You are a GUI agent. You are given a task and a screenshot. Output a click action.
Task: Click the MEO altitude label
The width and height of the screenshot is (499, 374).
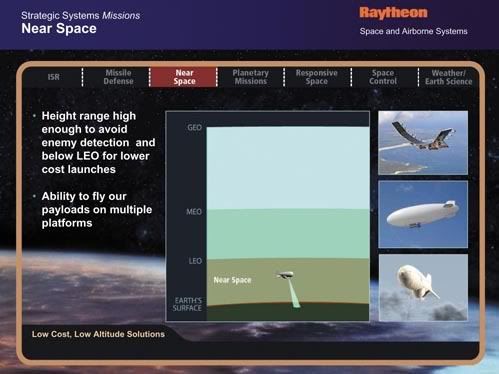pyautogui.click(x=194, y=212)
